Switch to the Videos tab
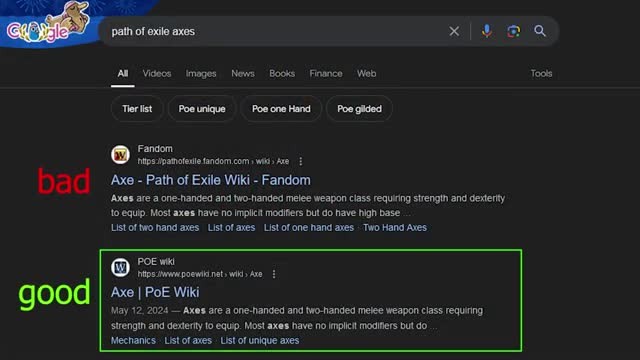The image size is (640, 360). click(157, 73)
